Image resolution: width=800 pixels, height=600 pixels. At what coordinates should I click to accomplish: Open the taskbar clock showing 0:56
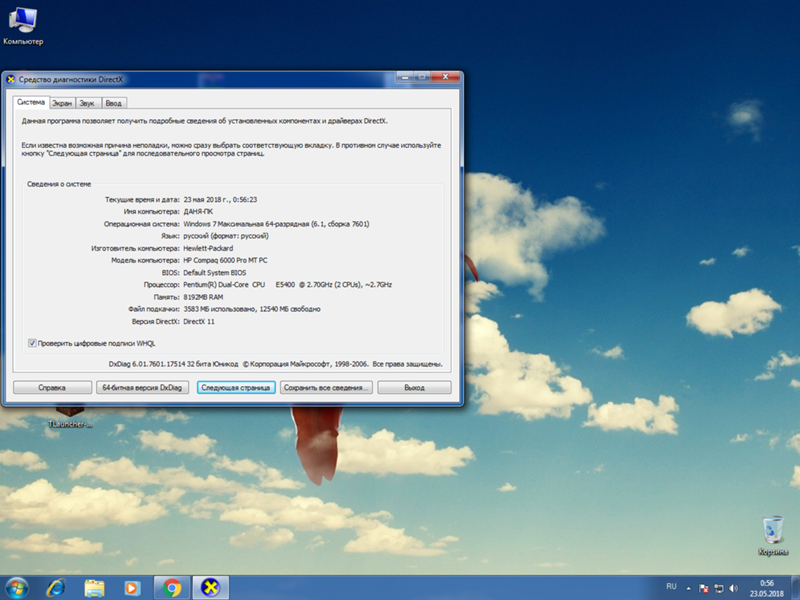pyautogui.click(x=766, y=588)
